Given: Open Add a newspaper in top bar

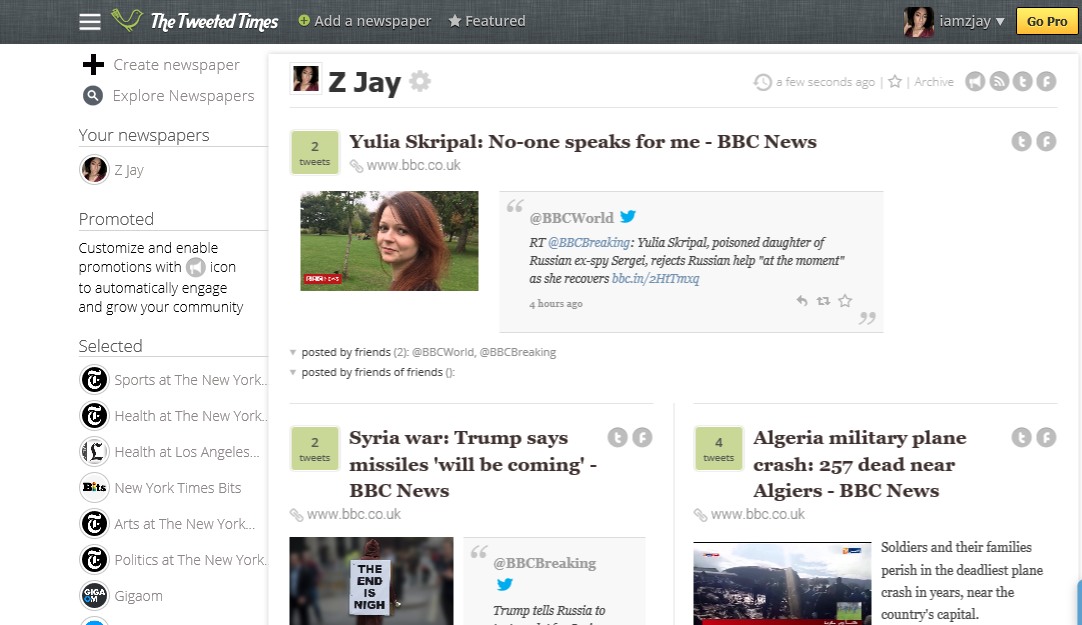Looking at the screenshot, I should (365, 21).
